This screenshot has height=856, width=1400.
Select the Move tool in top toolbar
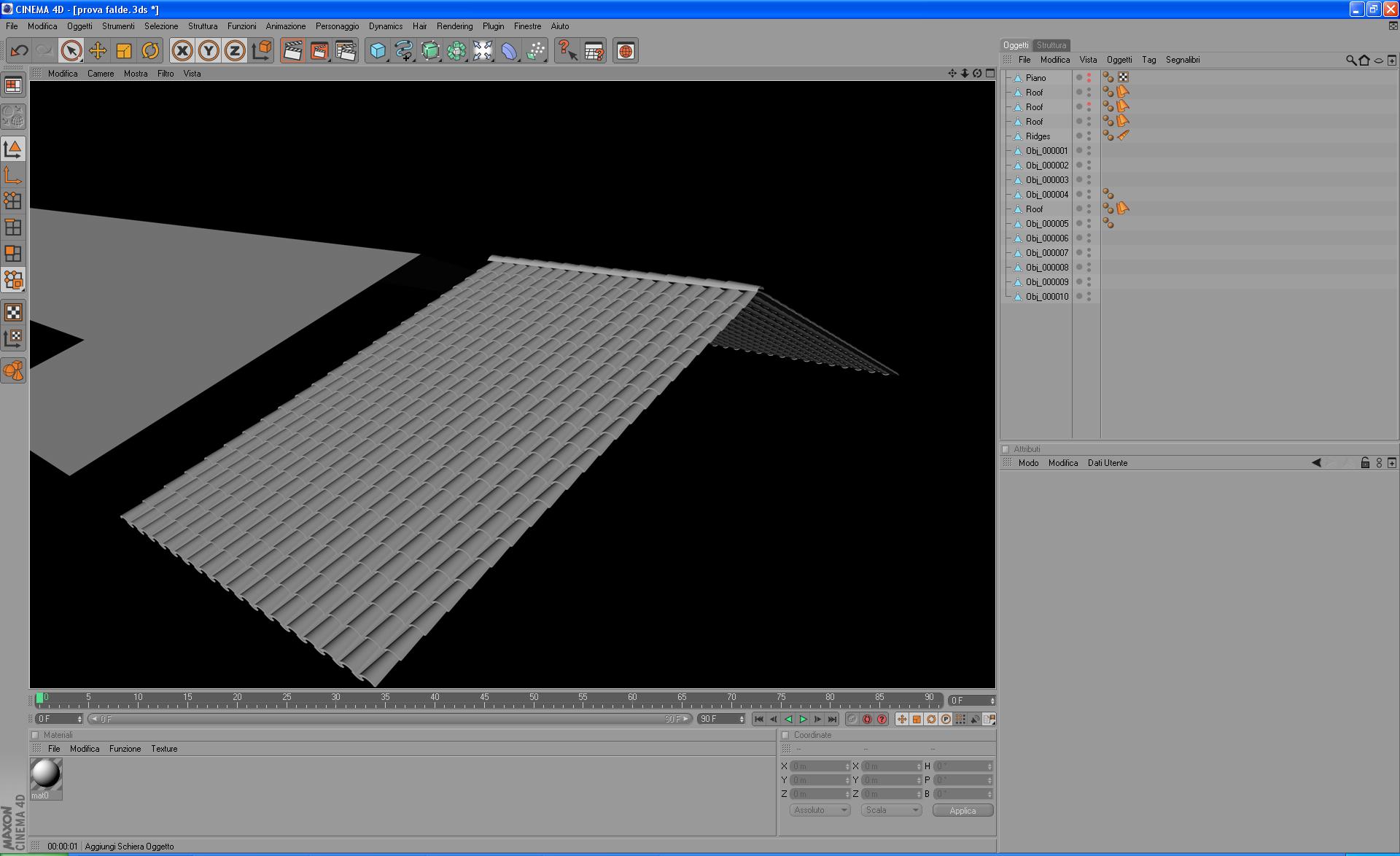[x=97, y=50]
